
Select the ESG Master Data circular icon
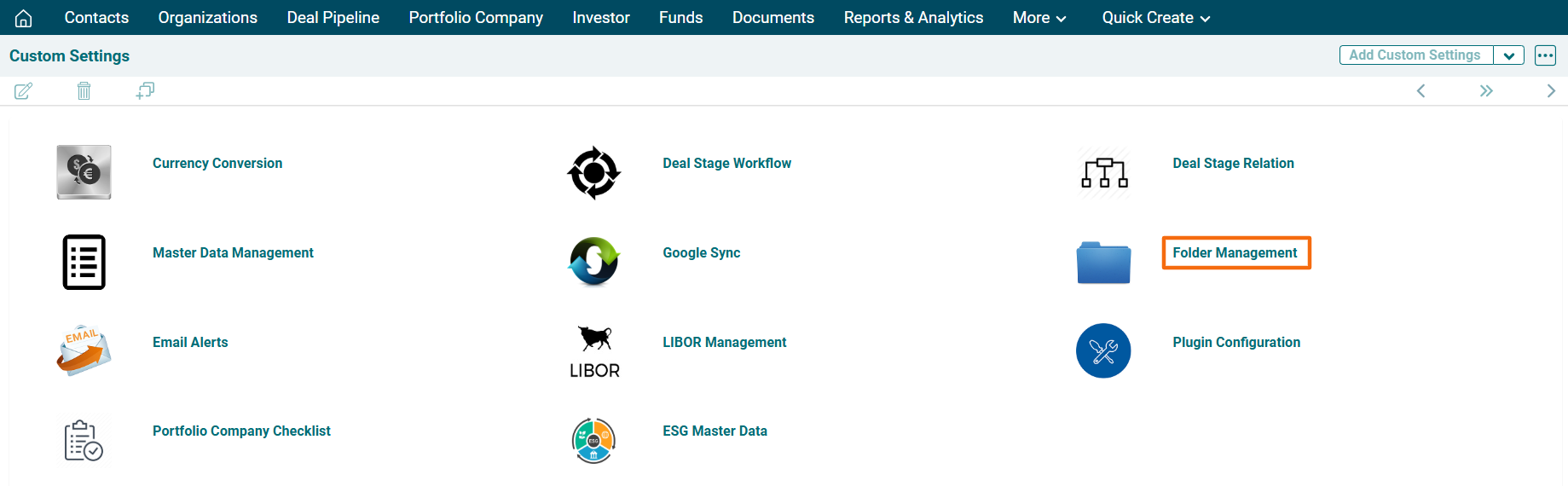coord(593,440)
